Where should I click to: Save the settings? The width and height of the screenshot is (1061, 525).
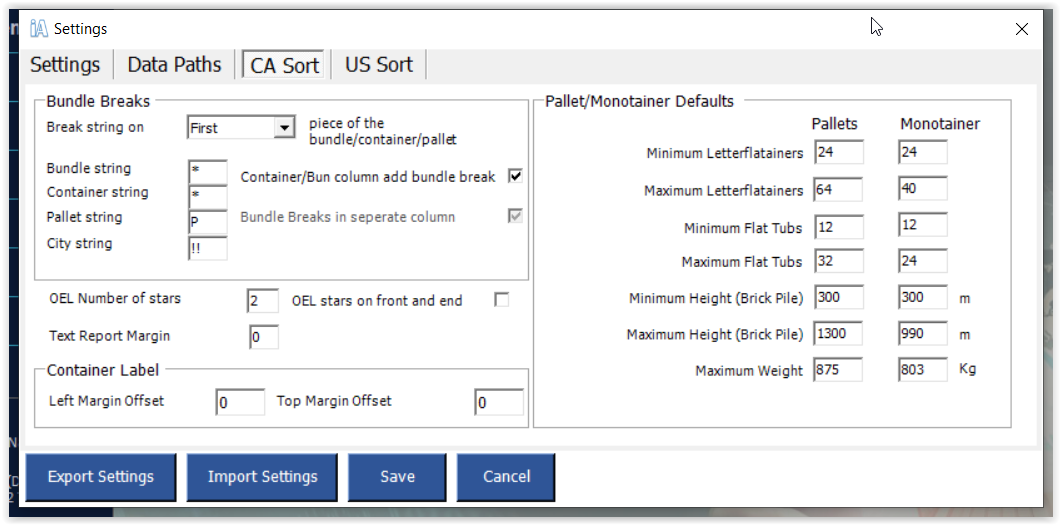[397, 477]
